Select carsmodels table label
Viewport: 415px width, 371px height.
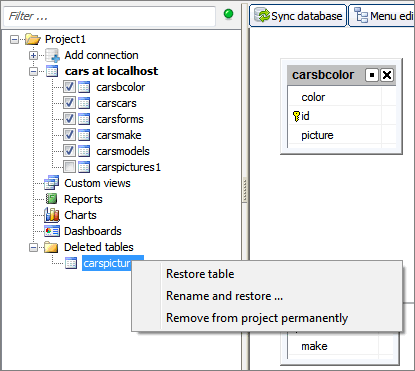pyautogui.click(x=123, y=151)
